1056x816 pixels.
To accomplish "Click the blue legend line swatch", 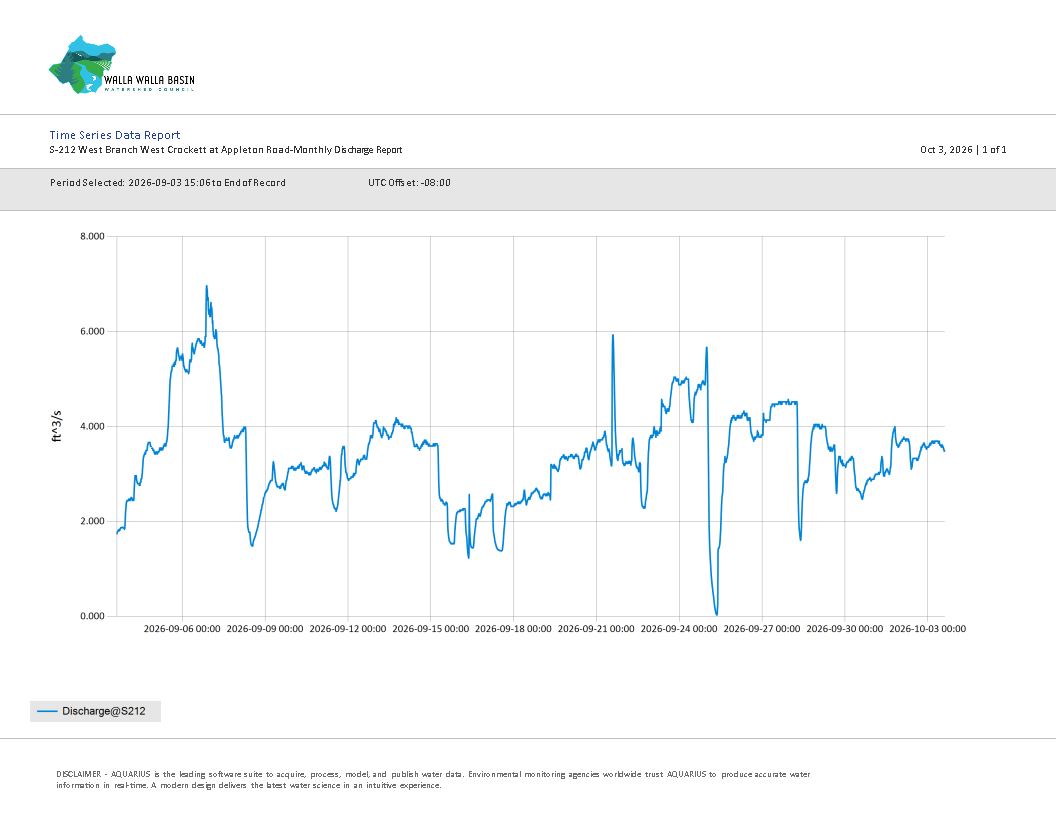I will (x=47, y=711).
